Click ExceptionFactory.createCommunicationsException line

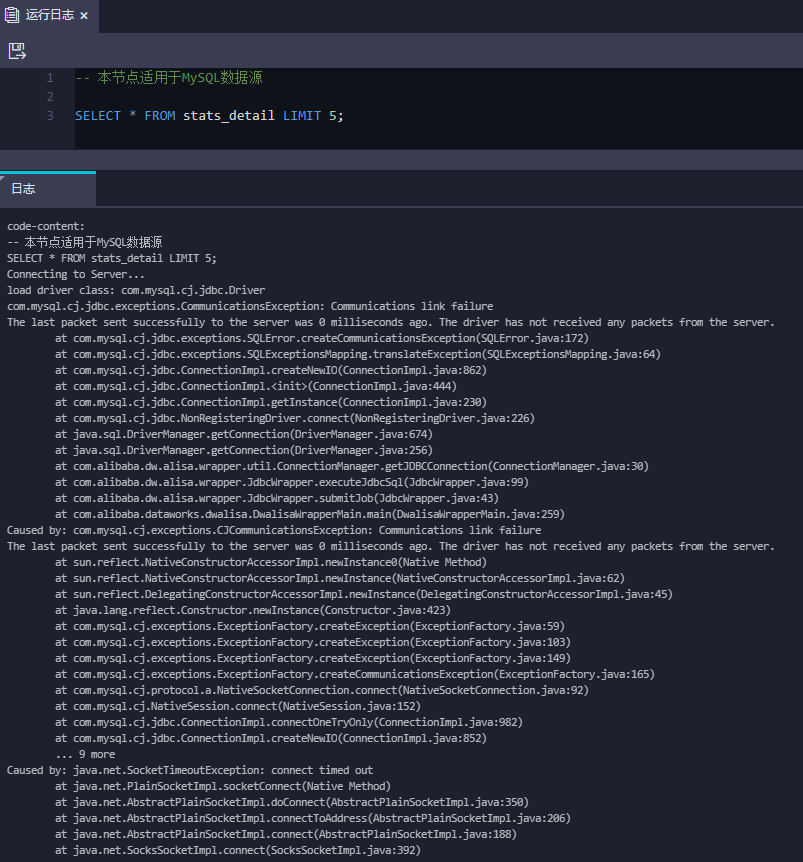tap(355, 673)
